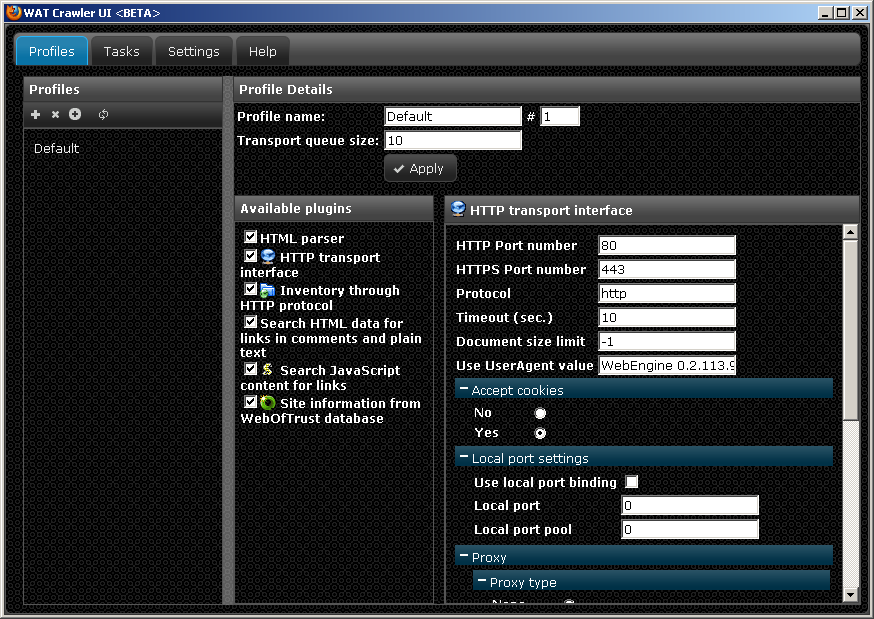
Task: Focus the HTTPS Port number field
Action: [x=667, y=269]
